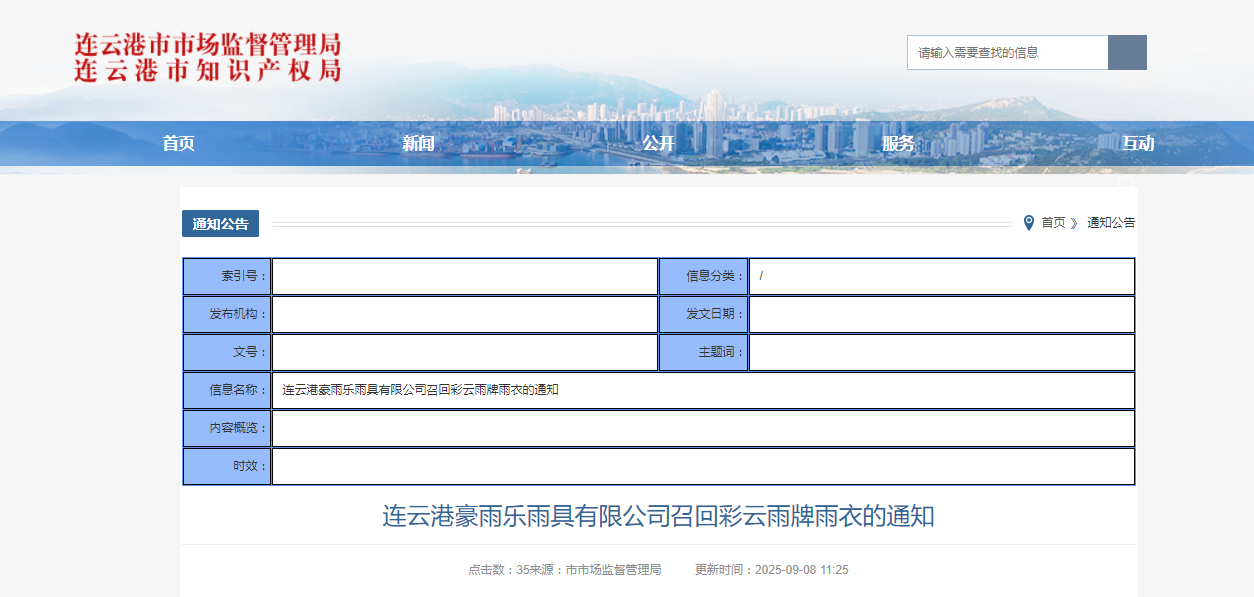Click the 信息名称 value about 彩云雨牌雨衣
The height and width of the screenshot is (597, 1254).
point(420,390)
